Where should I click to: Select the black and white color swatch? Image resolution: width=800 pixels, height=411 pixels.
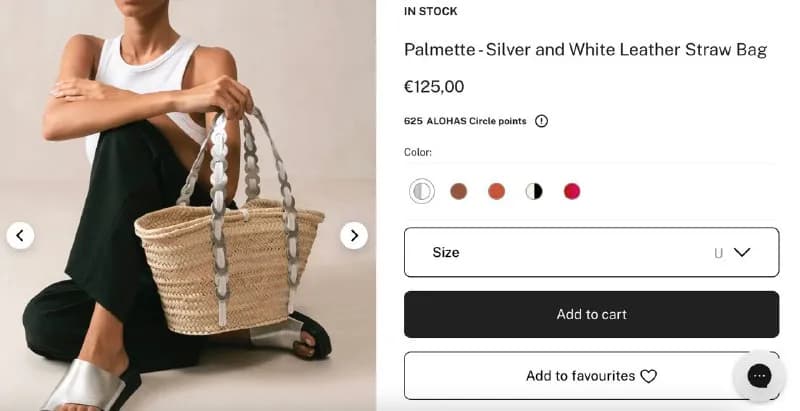534,191
